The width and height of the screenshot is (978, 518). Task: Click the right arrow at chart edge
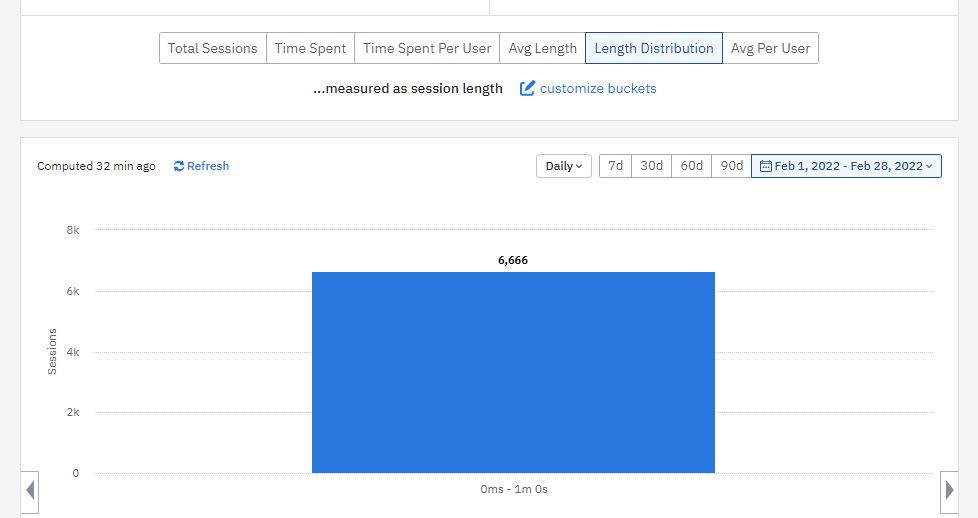pos(949,491)
